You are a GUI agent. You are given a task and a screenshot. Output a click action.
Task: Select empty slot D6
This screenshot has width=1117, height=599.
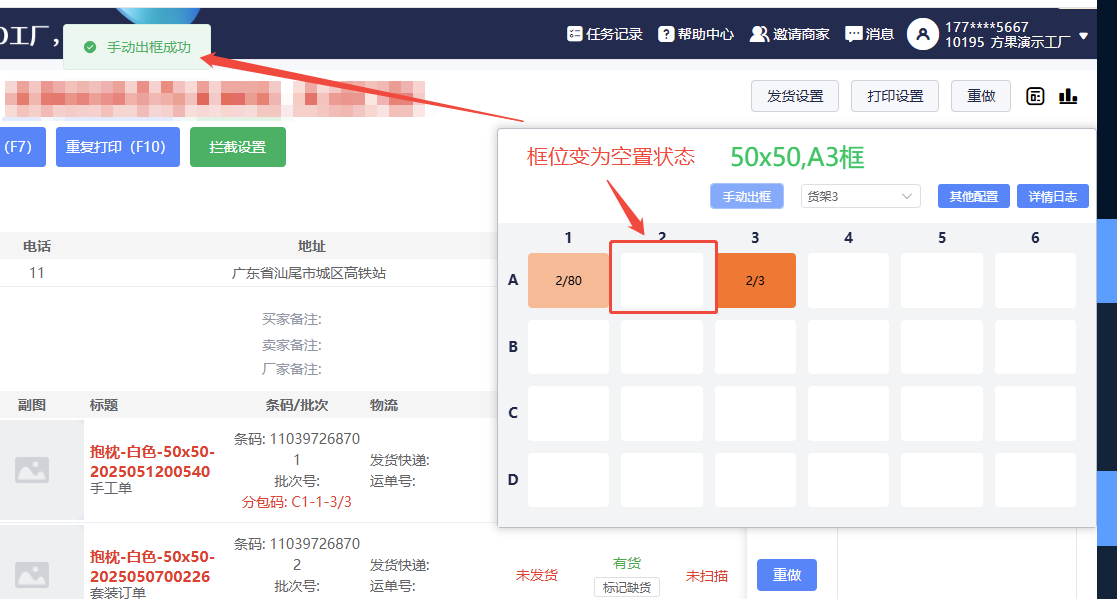[x=1035, y=480]
